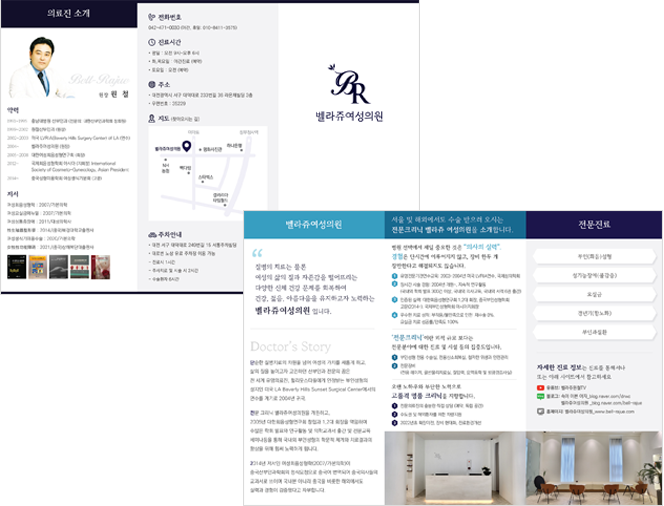Click the blue 벨라쥬여성의원 panel header

[x=314, y=224]
